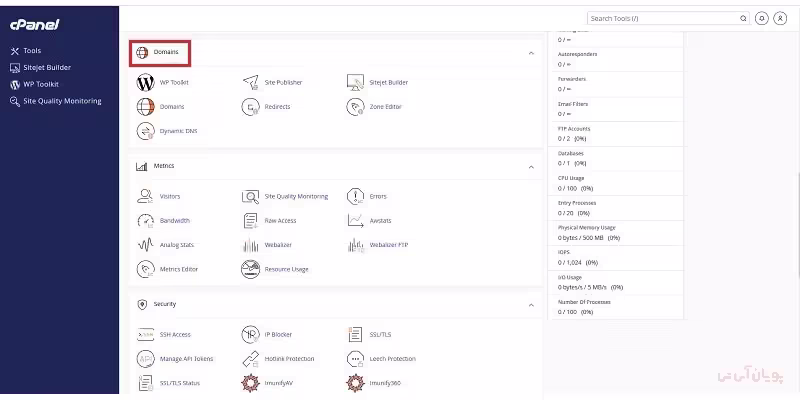The width and height of the screenshot is (800, 400).
Task: Select Sitejet Builder in the sidebar
Action: coord(47,67)
